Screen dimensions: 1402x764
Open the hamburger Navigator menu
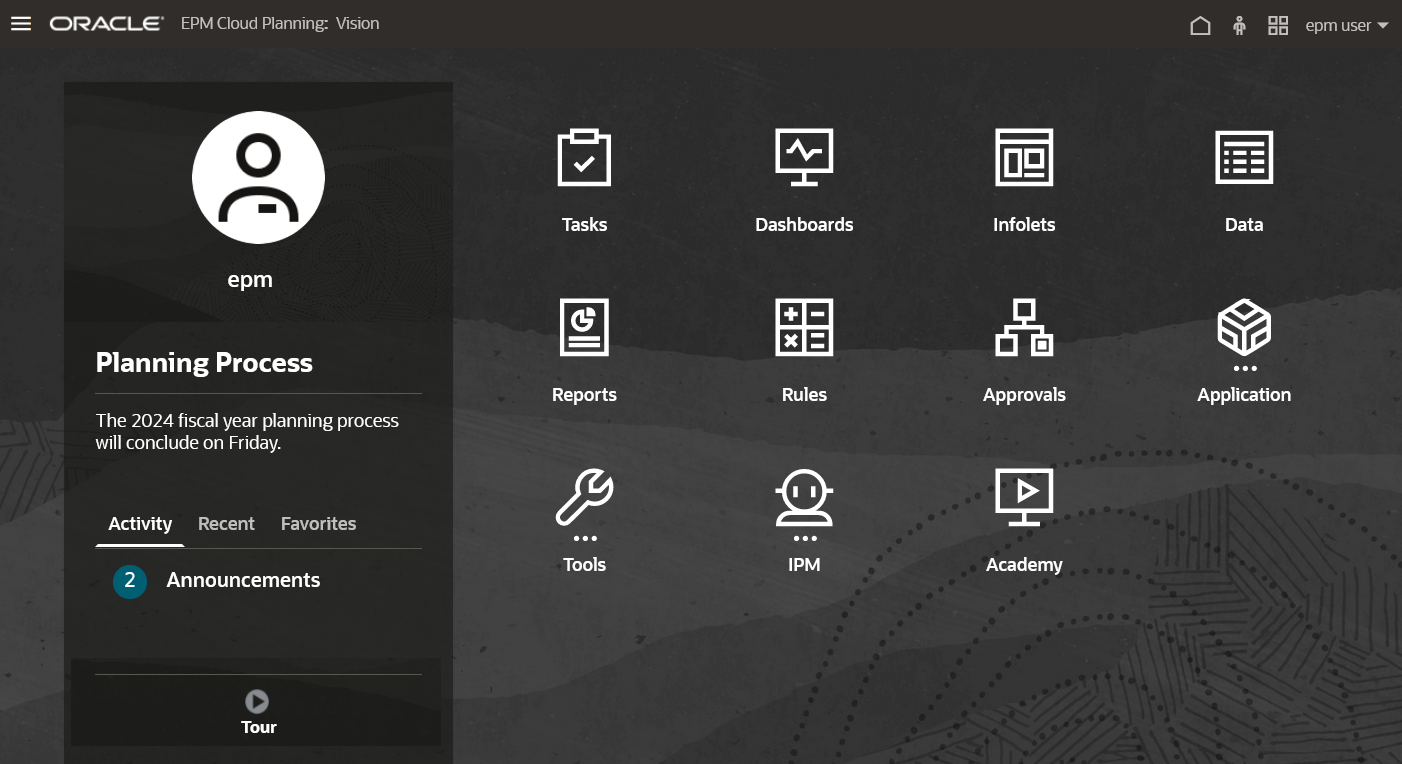click(x=21, y=24)
